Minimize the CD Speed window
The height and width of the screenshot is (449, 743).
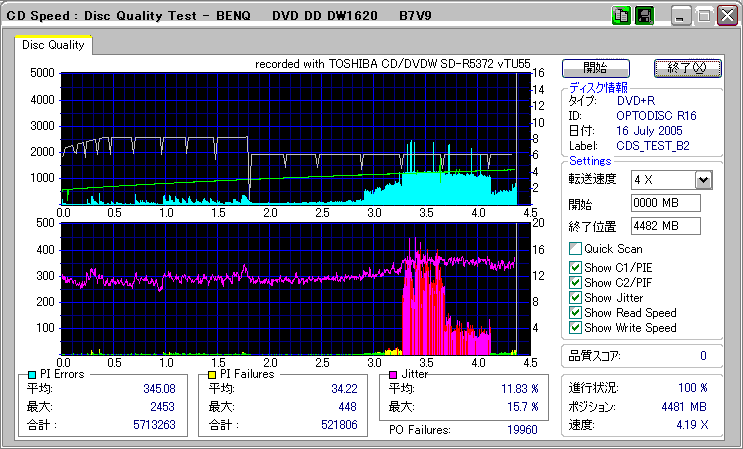(682, 16)
